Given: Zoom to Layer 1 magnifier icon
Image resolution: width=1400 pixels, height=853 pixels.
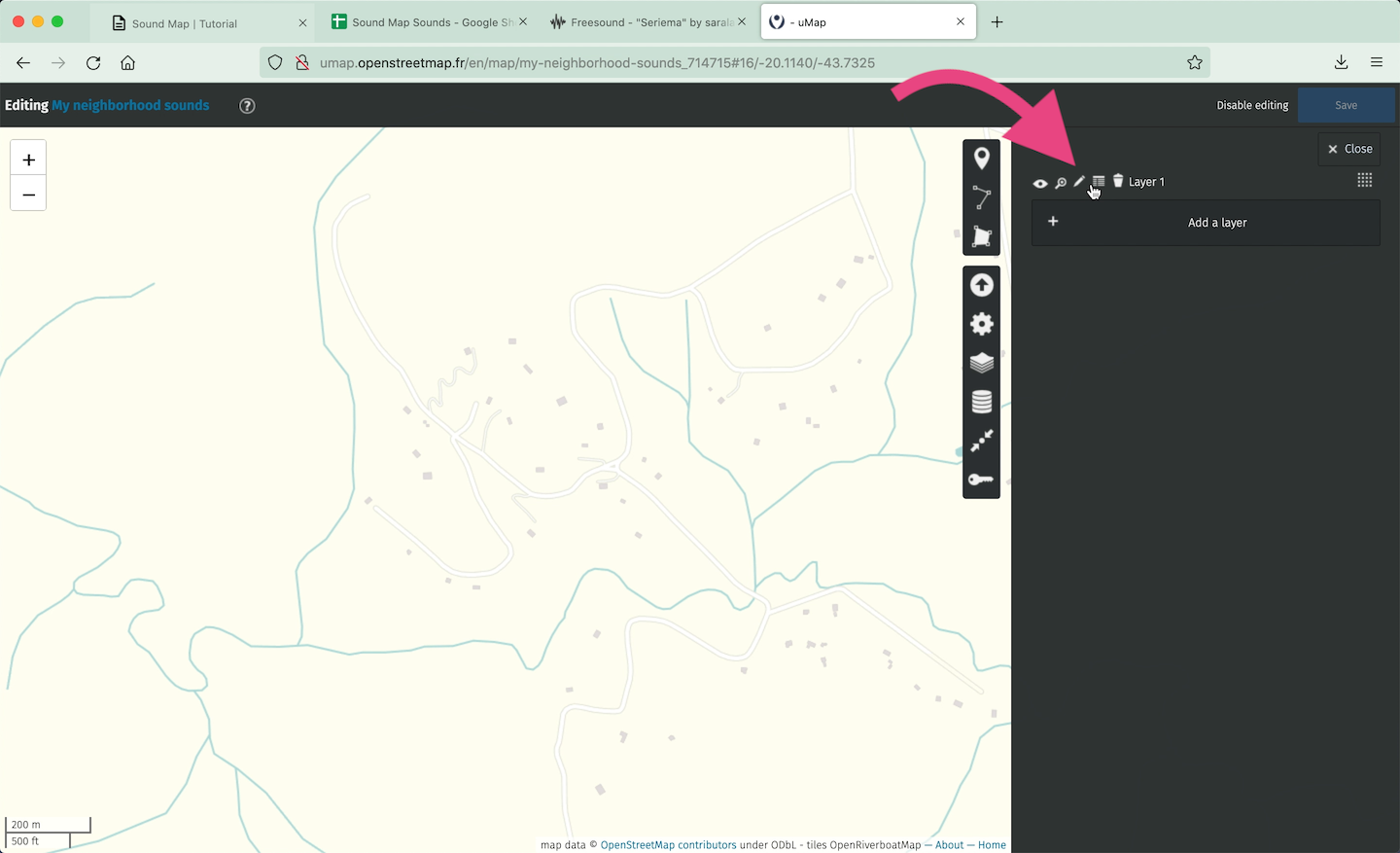Looking at the screenshot, I should [x=1061, y=183].
